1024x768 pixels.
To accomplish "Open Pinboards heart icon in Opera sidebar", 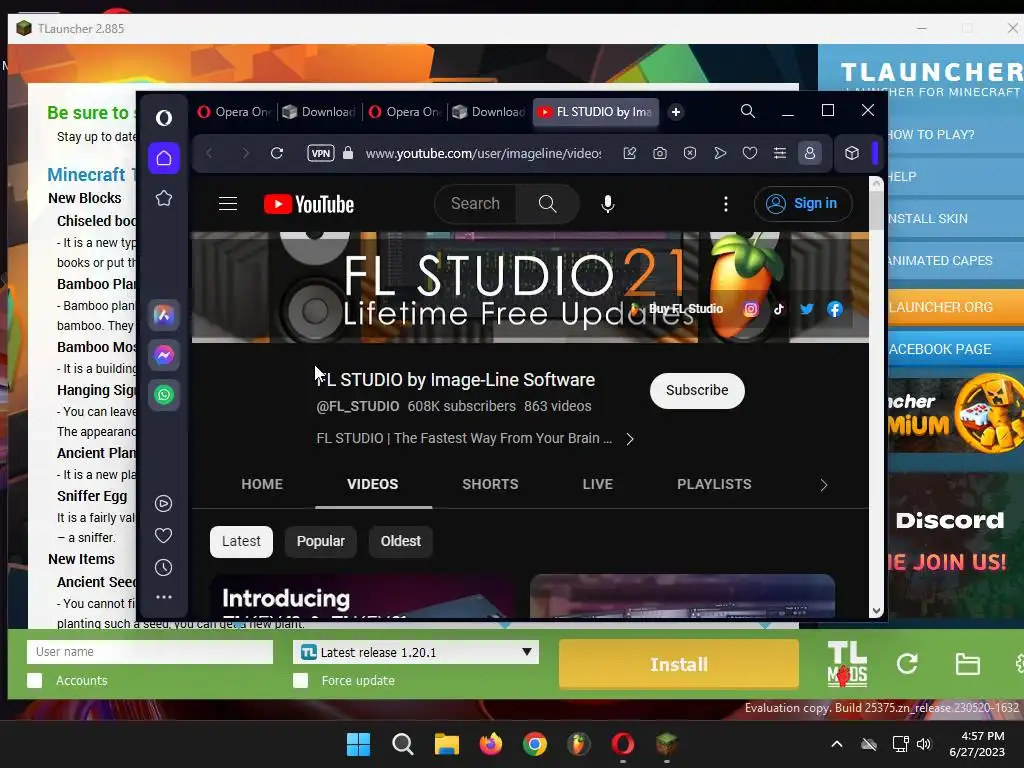I will click(x=164, y=536).
